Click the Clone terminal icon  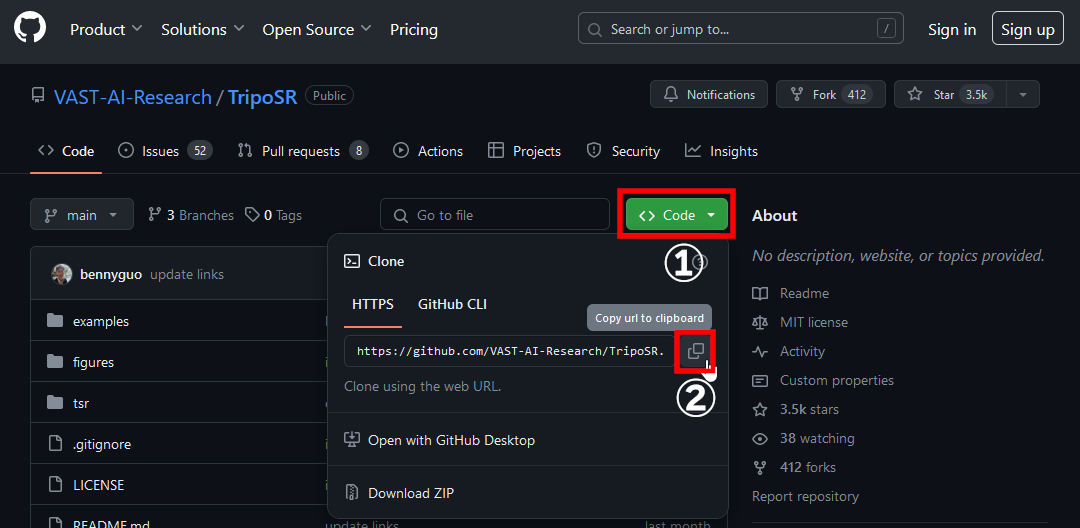(352, 261)
